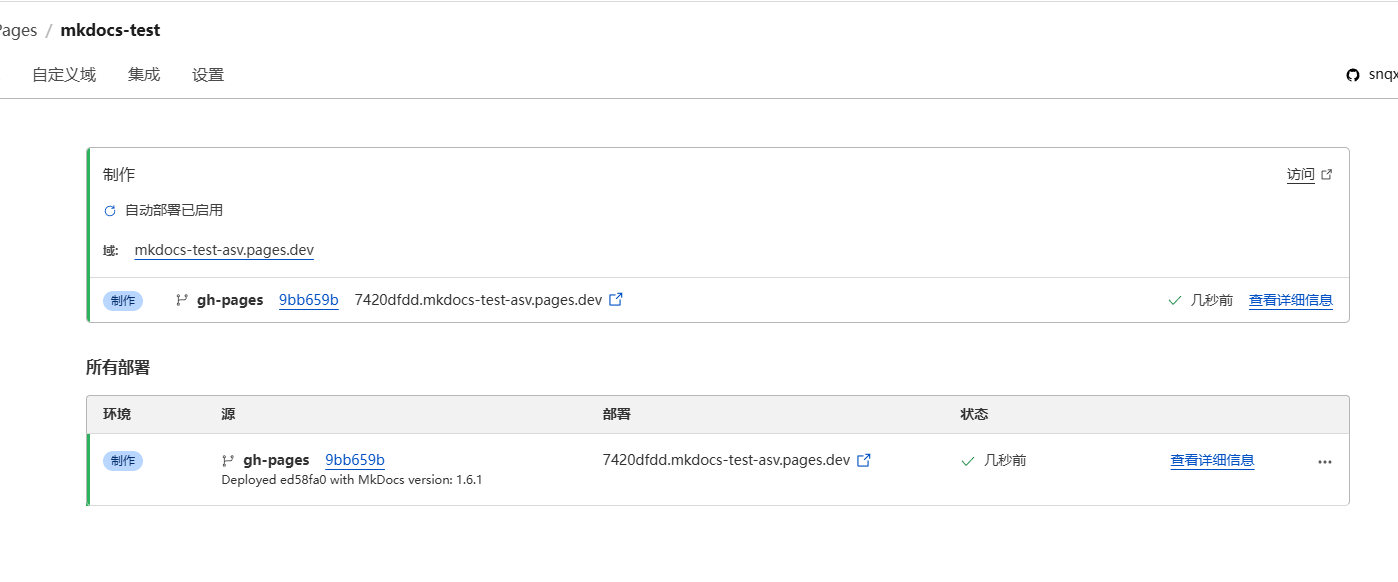The image size is (1398, 582).
Task: Click the branch icon in the top production card
Action: tap(182, 300)
